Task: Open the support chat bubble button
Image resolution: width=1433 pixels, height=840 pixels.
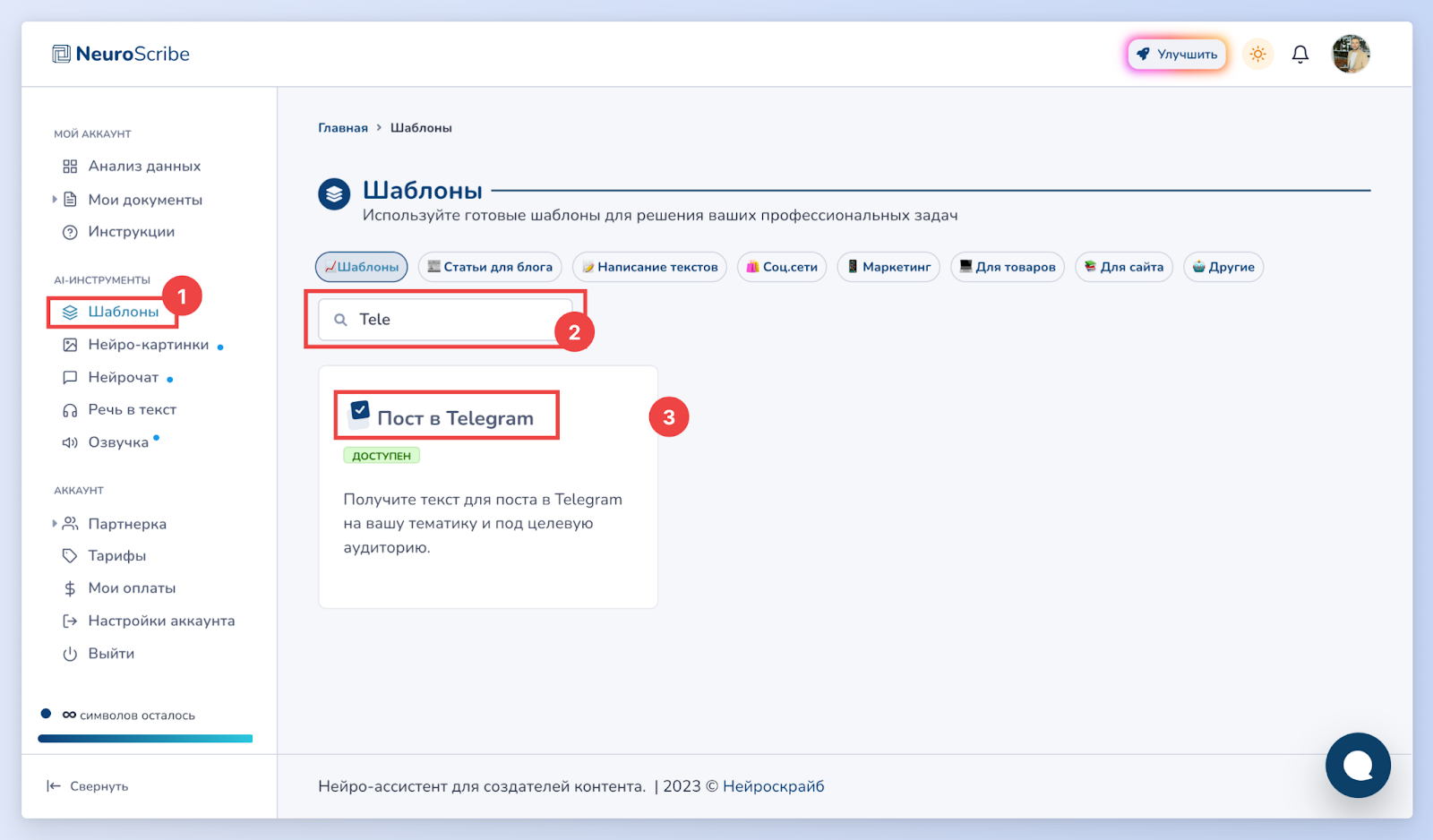Action: click(x=1358, y=766)
